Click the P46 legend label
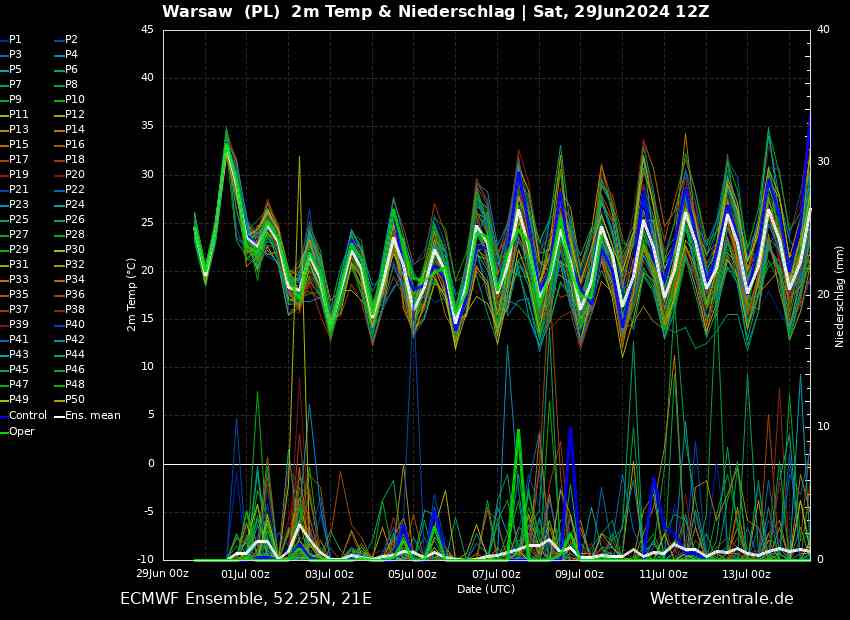Viewport: 850px width, 620px height. [x=74, y=370]
